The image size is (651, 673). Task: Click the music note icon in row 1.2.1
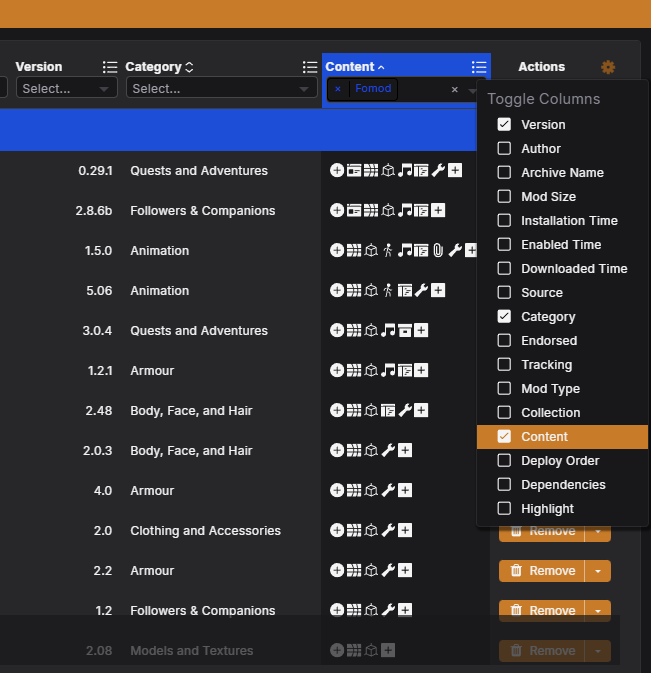[x=388, y=370]
